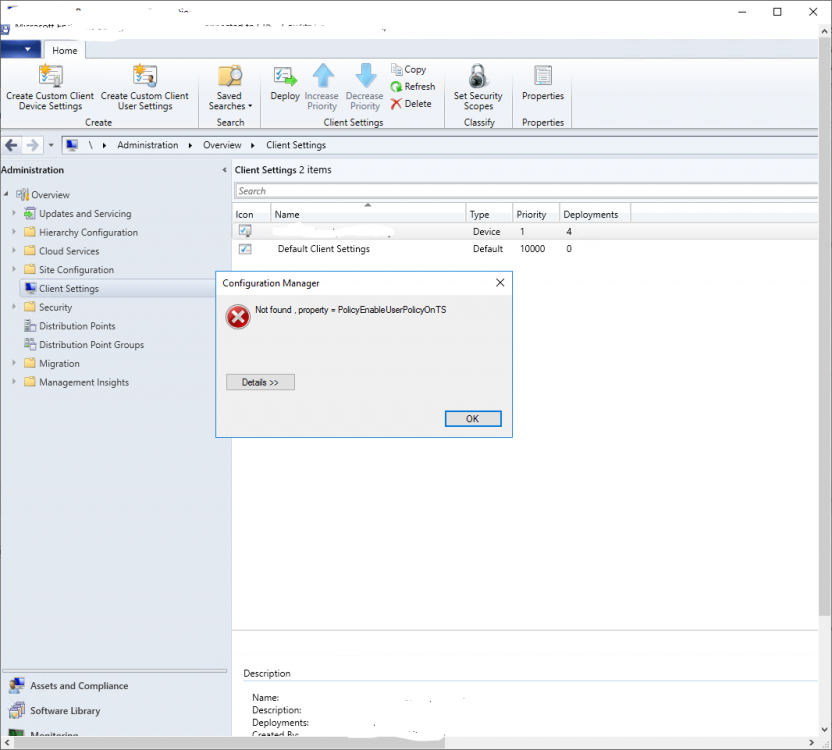Viewport: 832px width, 750px height.
Task: Go forward with the navigation arrow
Action: click(33, 145)
